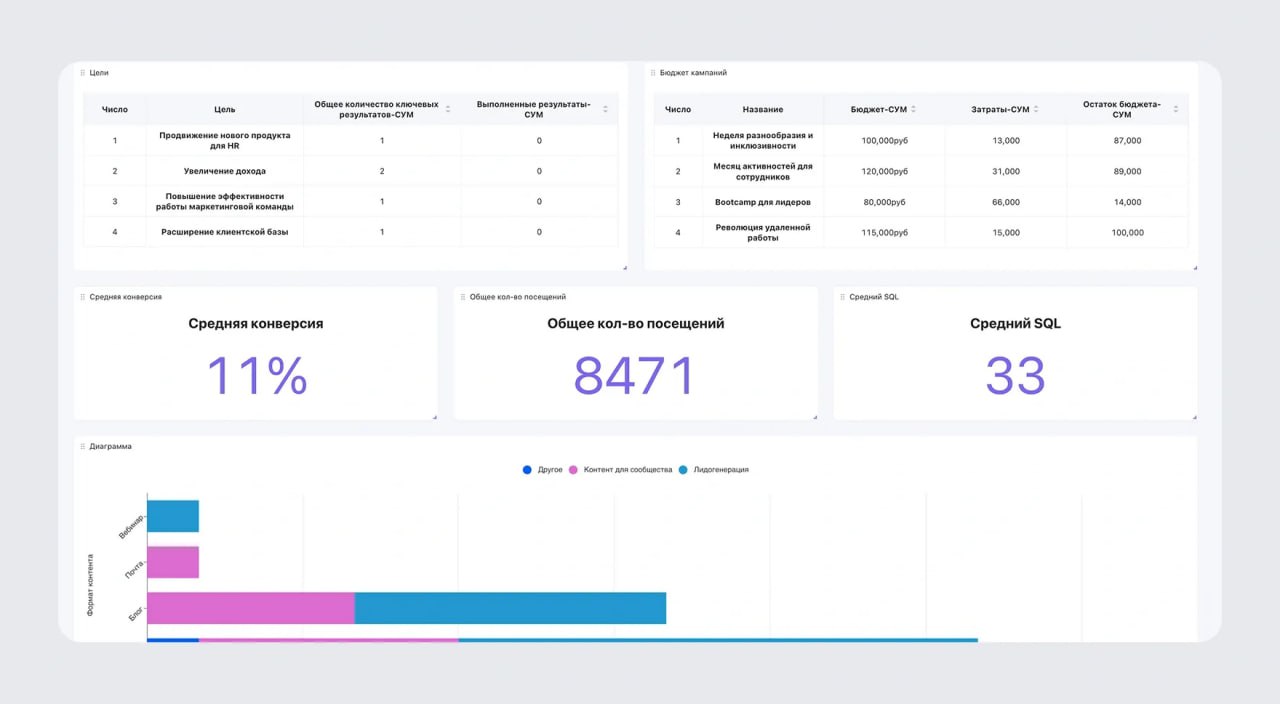Click the drag handle on "Средняя конверсия" card
The width and height of the screenshot is (1280, 704).
click(x=84, y=297)
